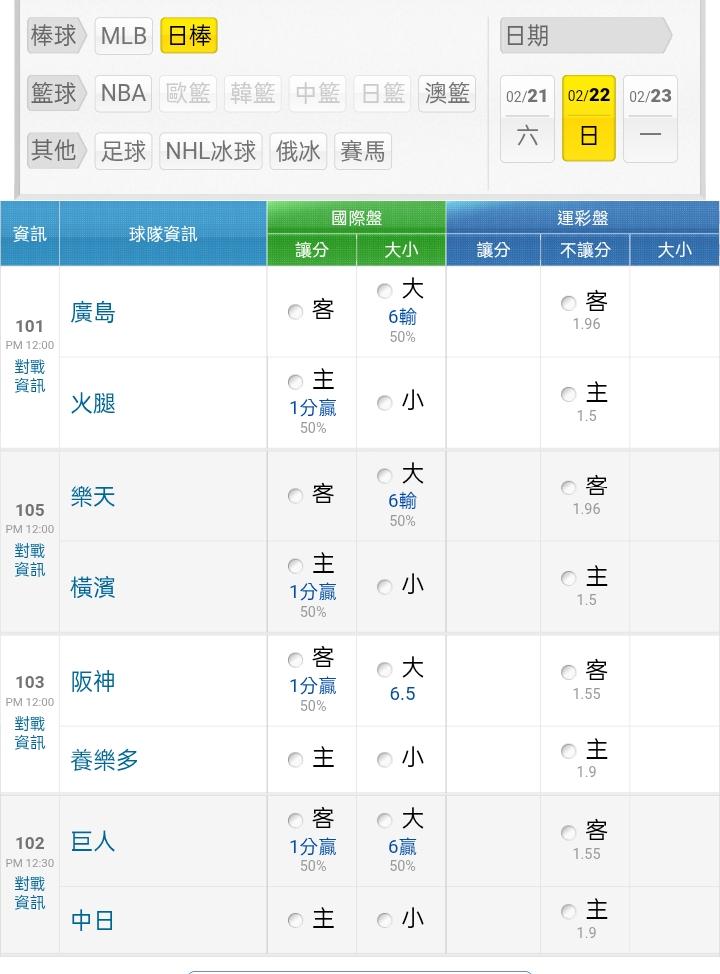Select 主 1.9 moneyline for 中日

[569, 912]
